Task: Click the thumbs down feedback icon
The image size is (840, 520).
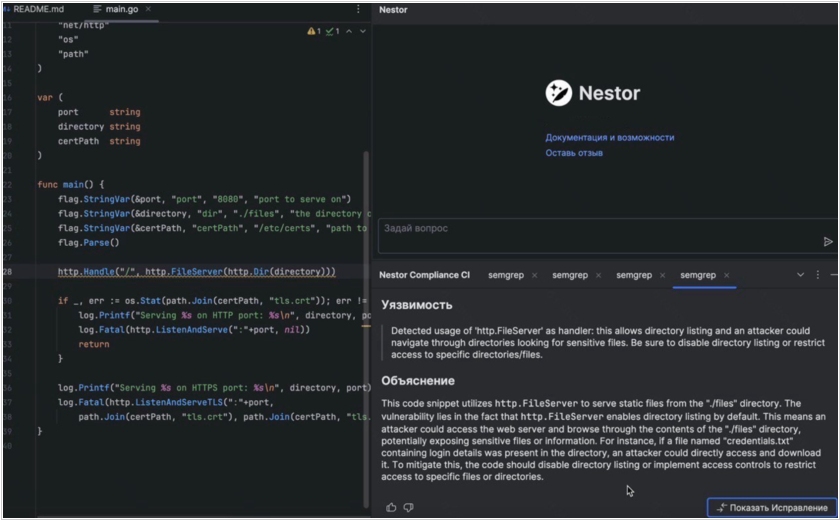Action: (x=408, y=507)
